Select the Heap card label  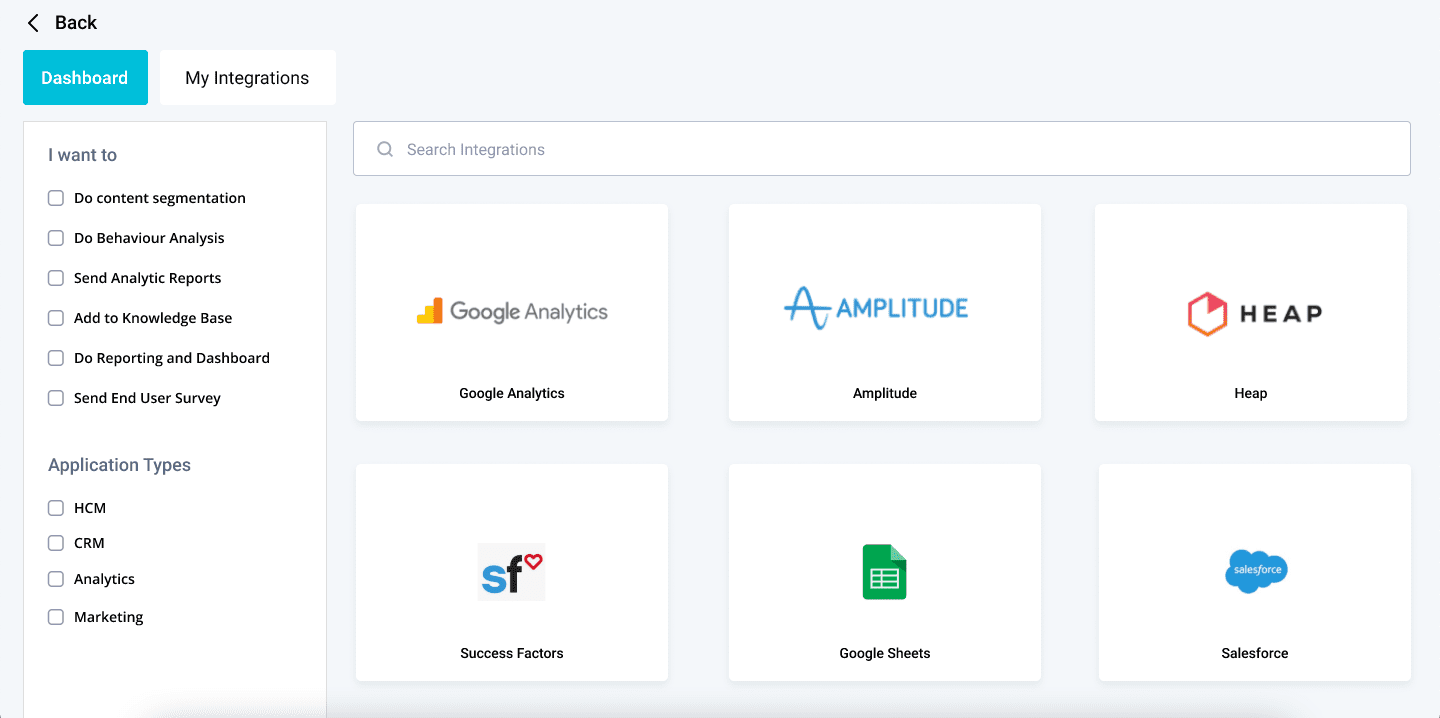pos(1251,393)
